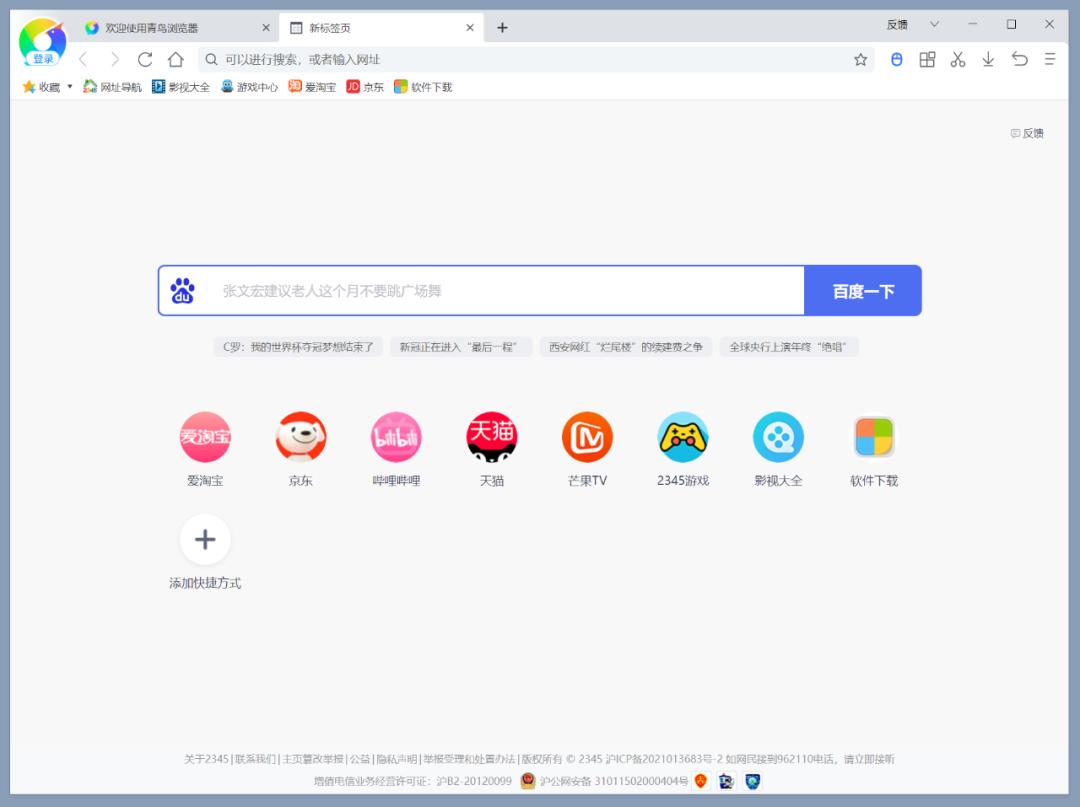1080x807 pixels.
Task: Click the blue mouse gesture icon
Action: point(897,60)
